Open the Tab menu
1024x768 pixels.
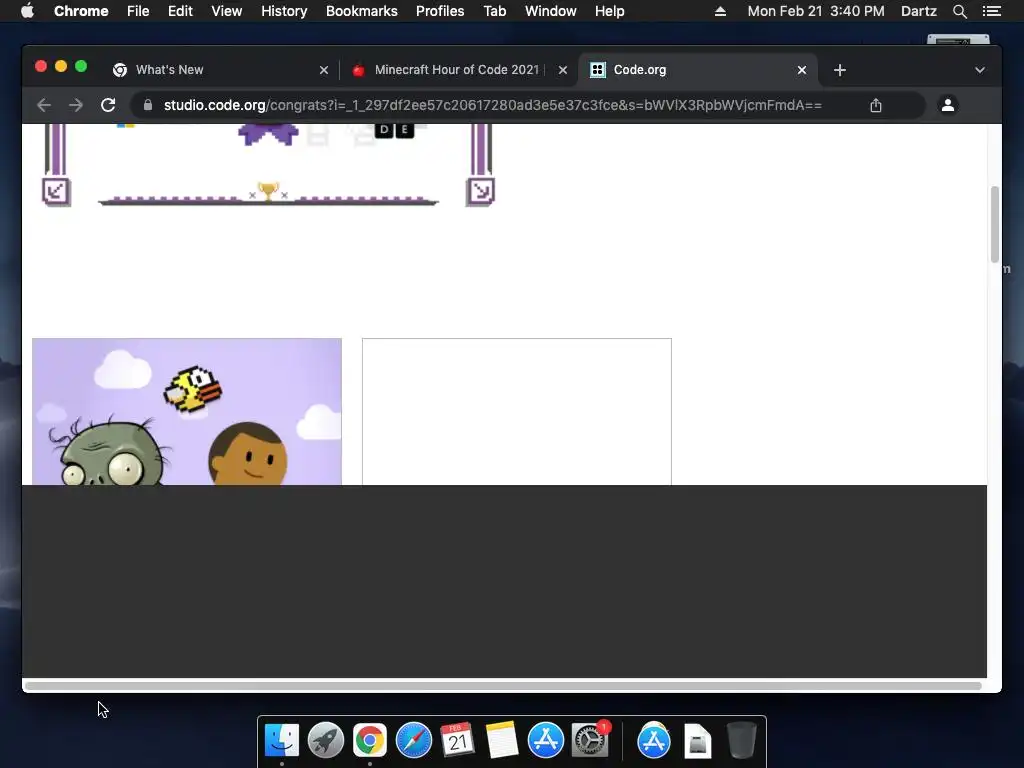[x=495, y=11]
